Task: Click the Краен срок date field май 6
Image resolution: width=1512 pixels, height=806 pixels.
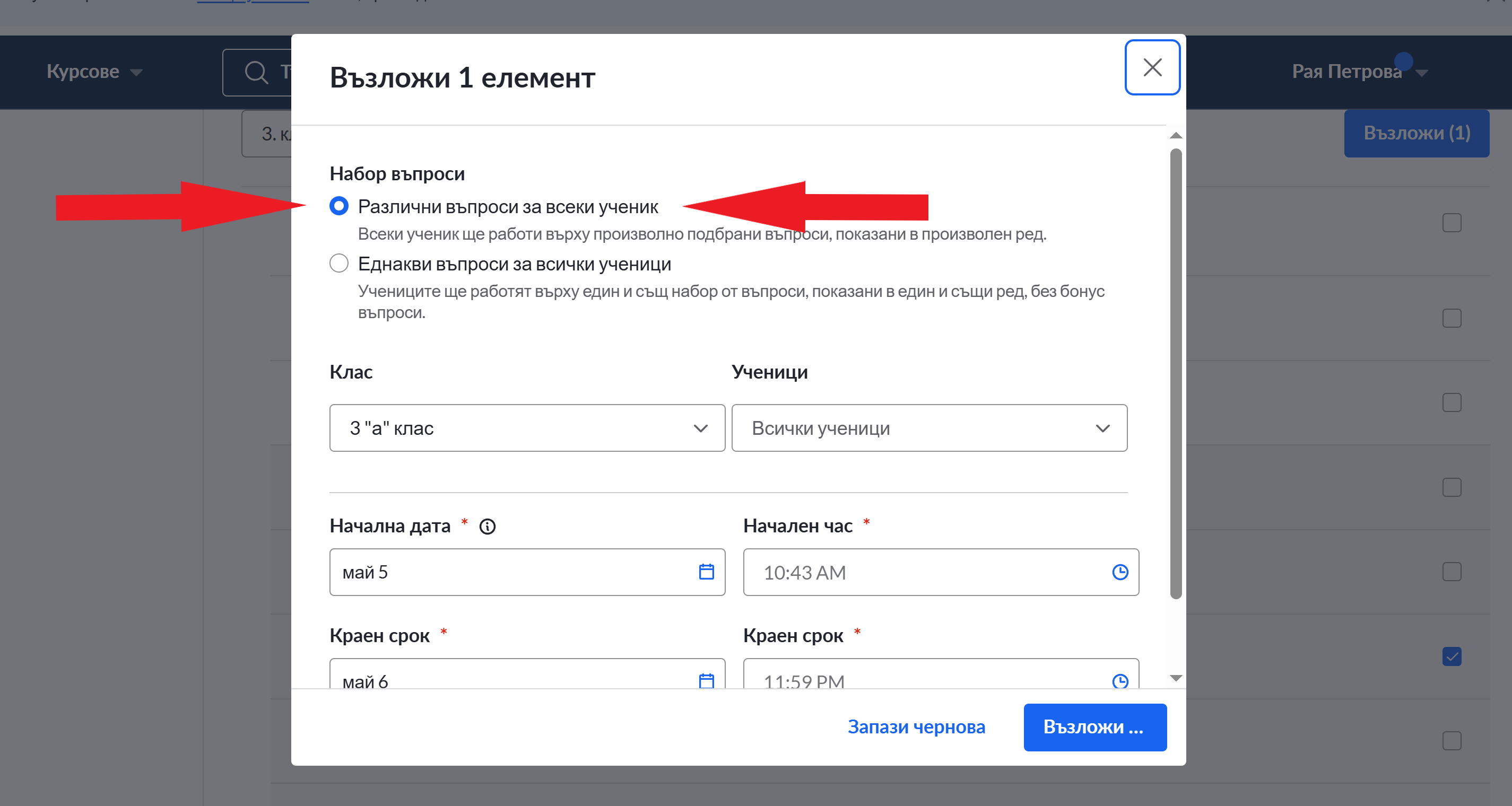Action: point(527,673)
